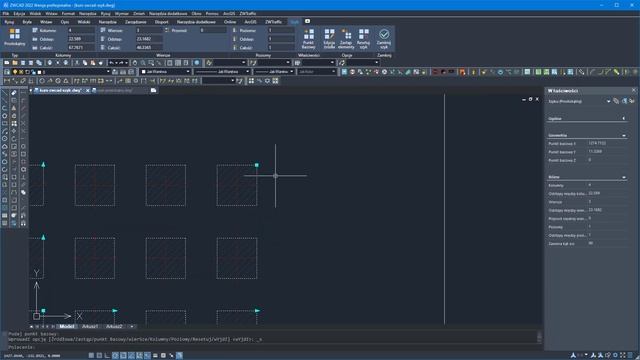Open the object type dropdown in Properties panel

click(x=608, y=101)
